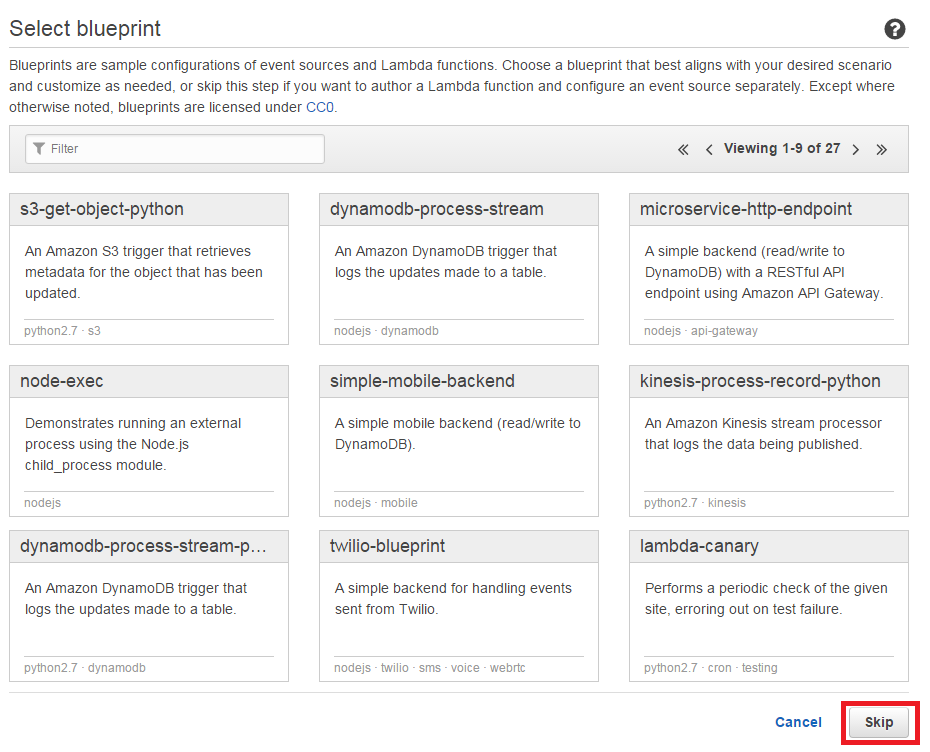Open the help question mark icon
The width and height of the screenshot is (930, 752).
pyautogui.click(x=894, y=28)
